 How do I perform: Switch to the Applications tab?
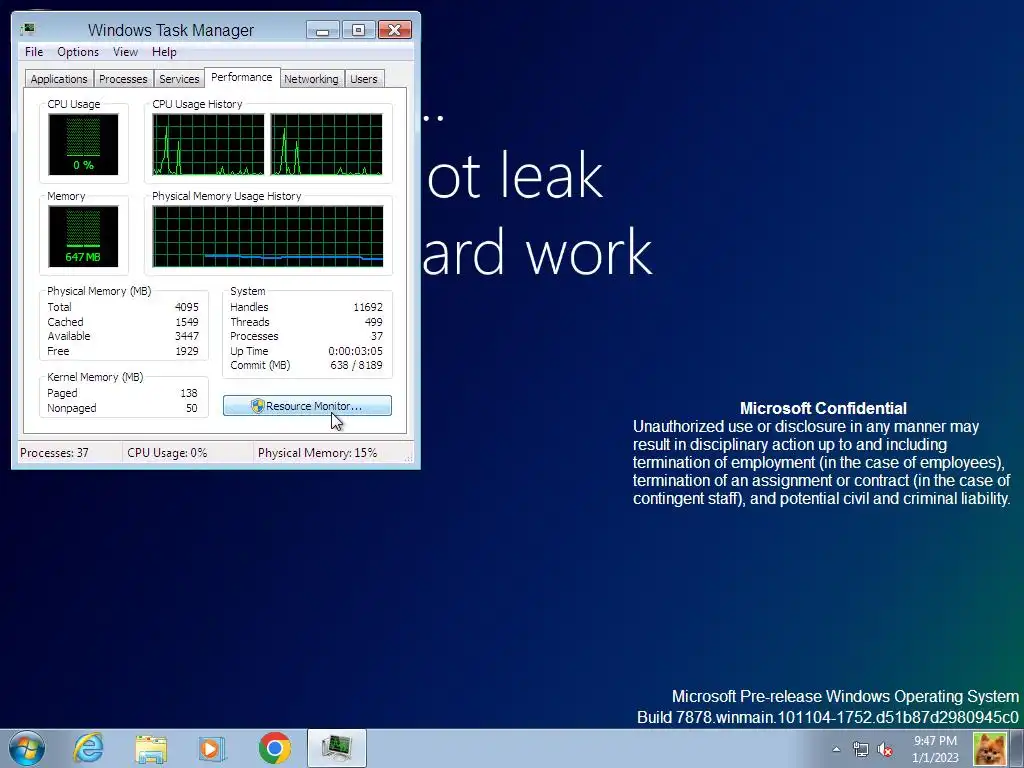click(59, 79)
